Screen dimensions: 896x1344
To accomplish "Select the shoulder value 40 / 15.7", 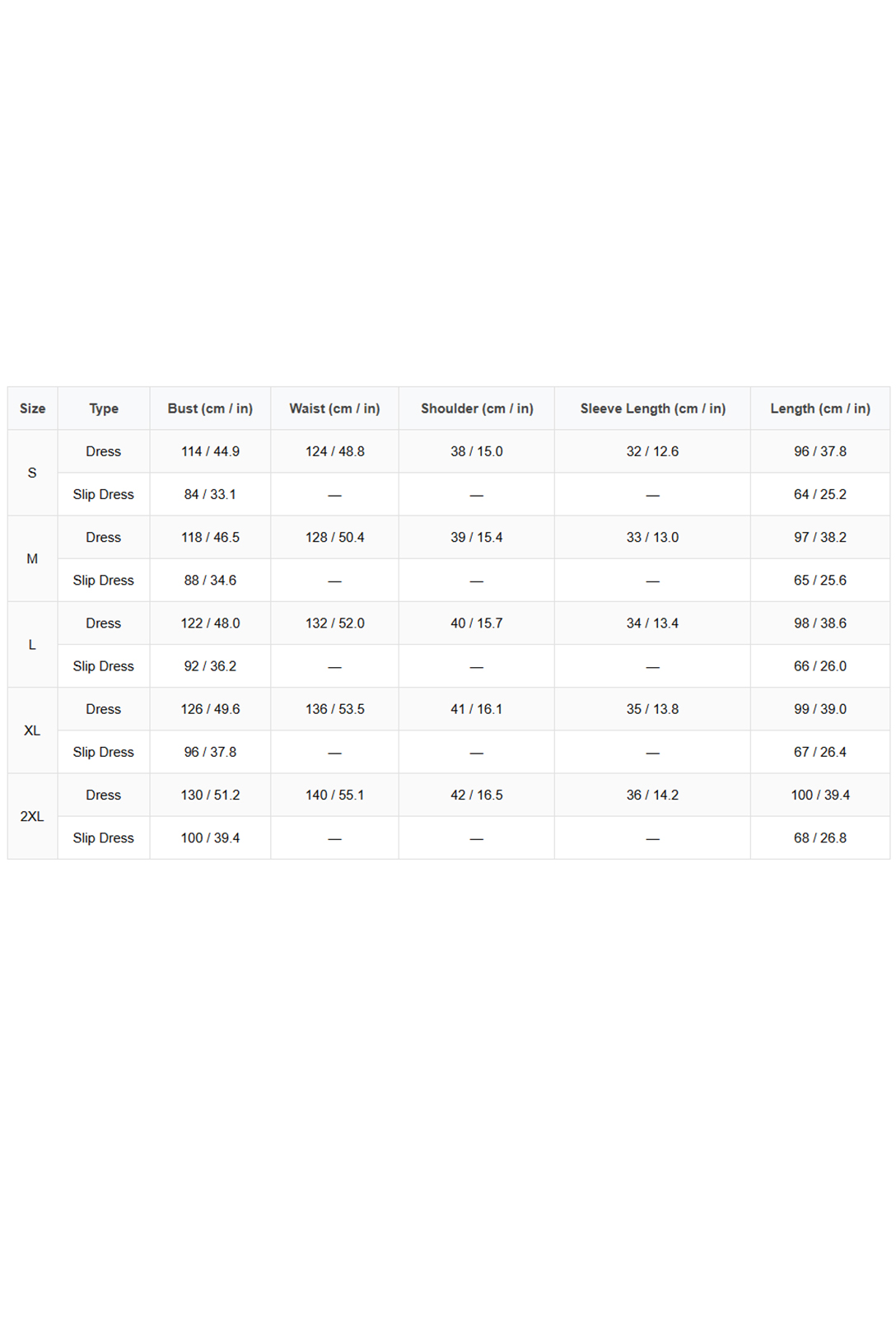I will coord(477,623).
